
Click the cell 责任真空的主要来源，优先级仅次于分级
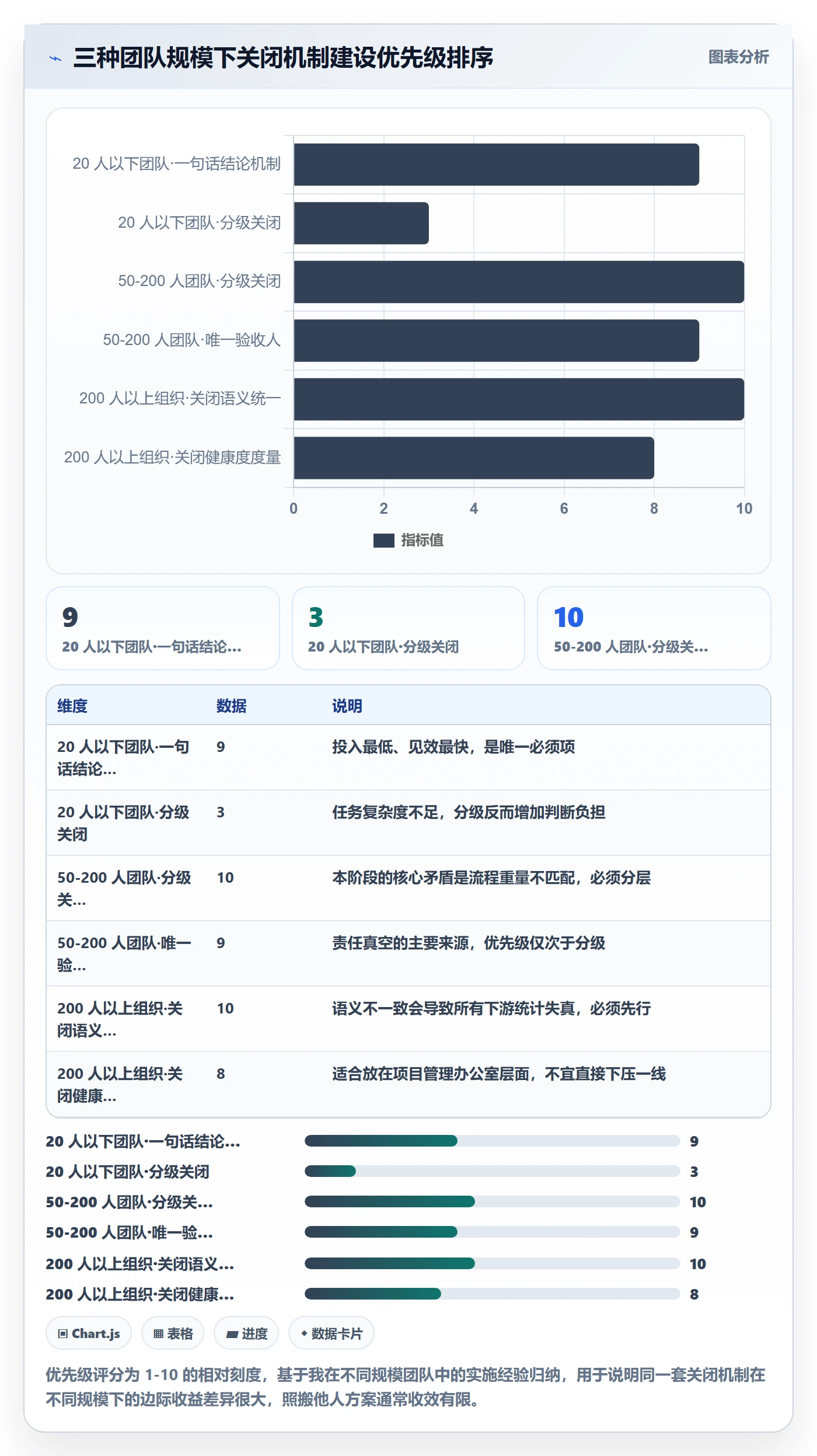[469, 943]
